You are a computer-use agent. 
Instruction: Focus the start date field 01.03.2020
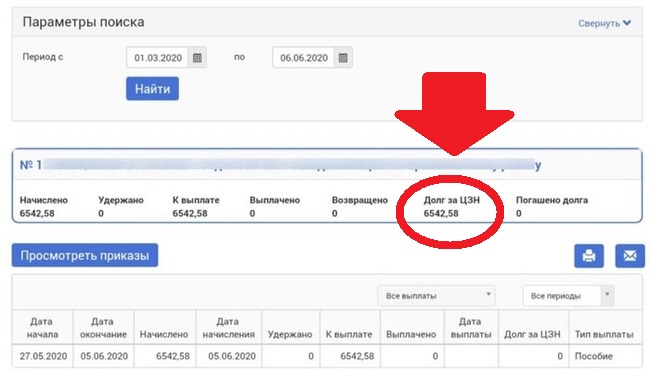(x=158, y=58)
